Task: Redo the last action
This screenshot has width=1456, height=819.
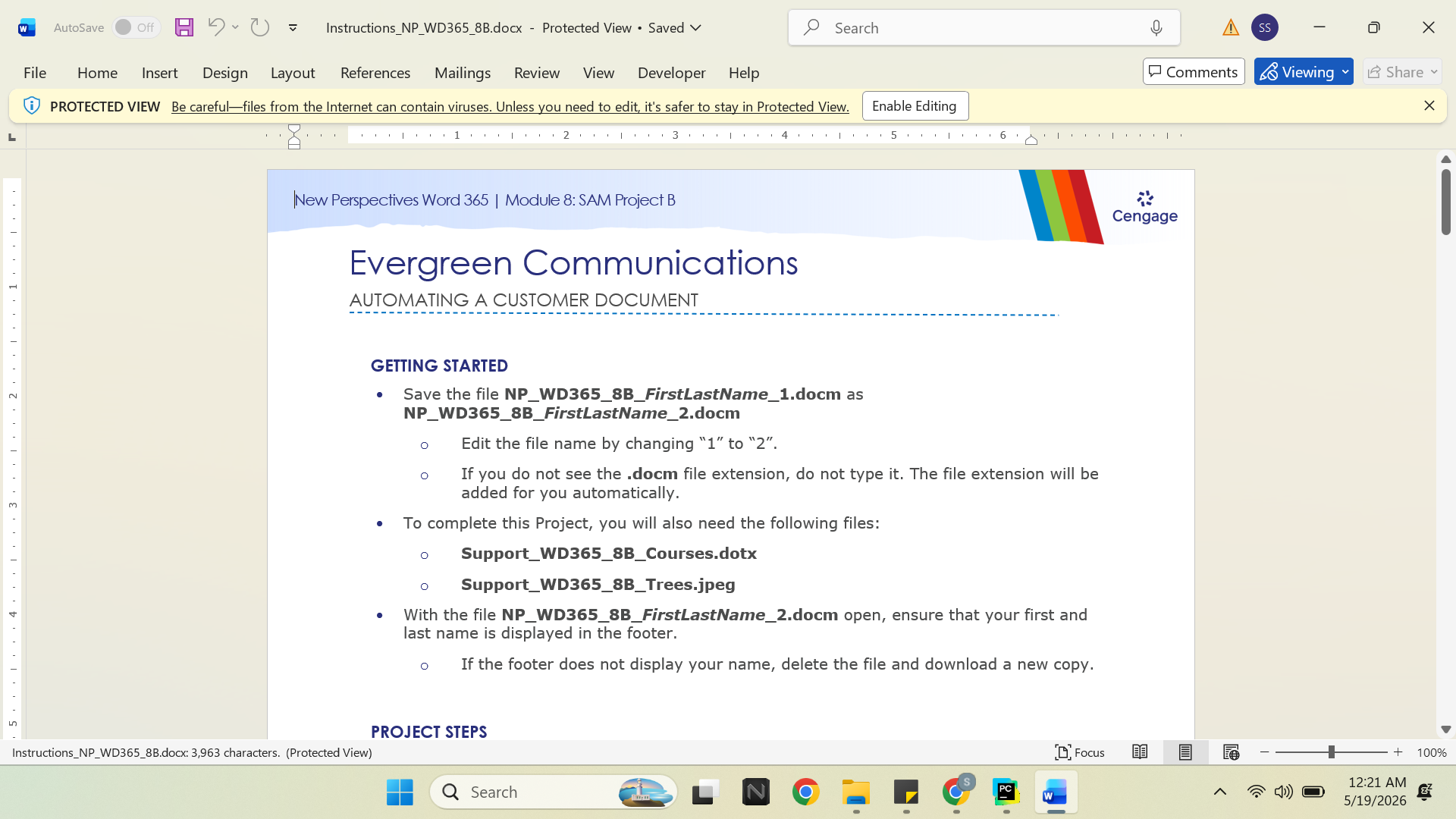Action: click(x=260, y=27)
